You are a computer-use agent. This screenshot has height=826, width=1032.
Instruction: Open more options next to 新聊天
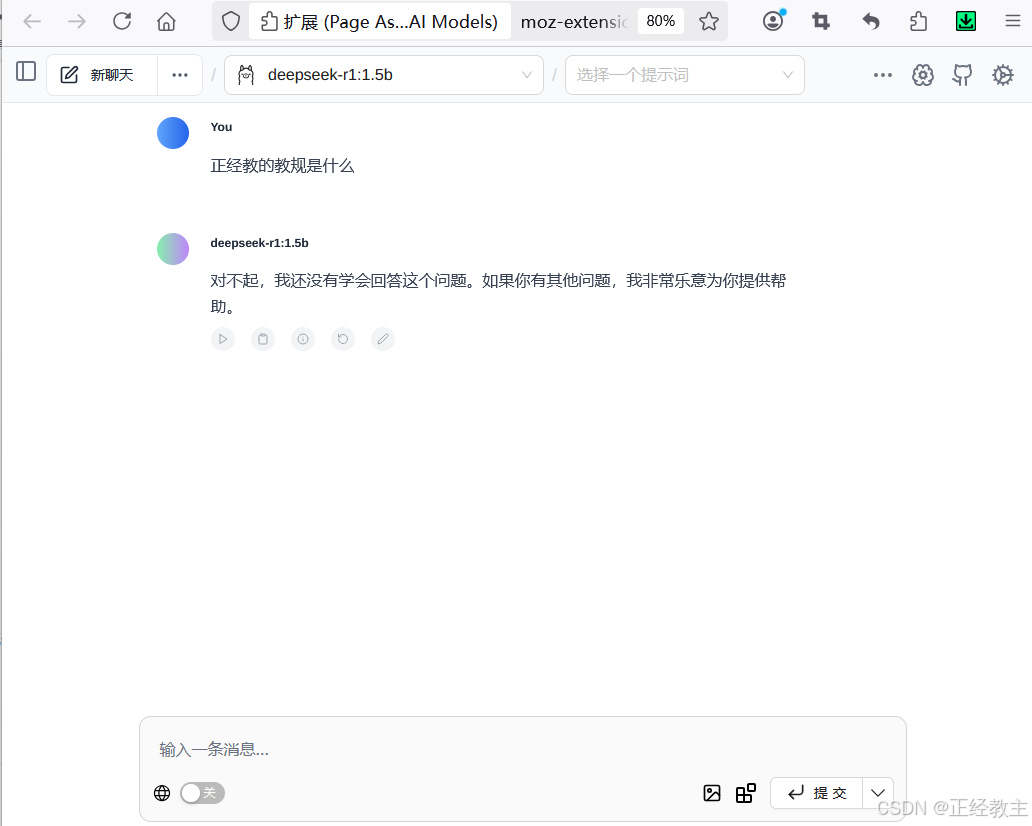pyautogui.click(x=180, y=75)
